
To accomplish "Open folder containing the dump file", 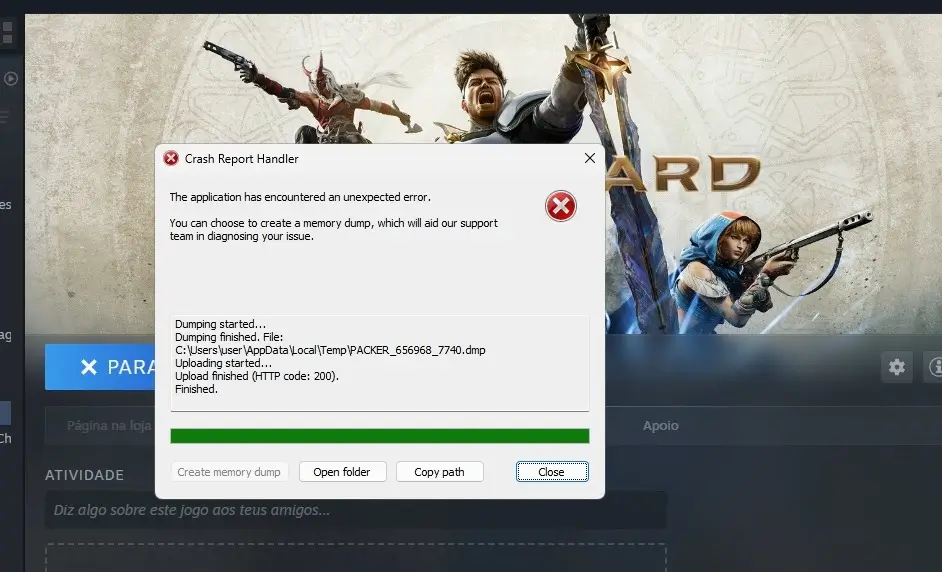I will 342,472.
